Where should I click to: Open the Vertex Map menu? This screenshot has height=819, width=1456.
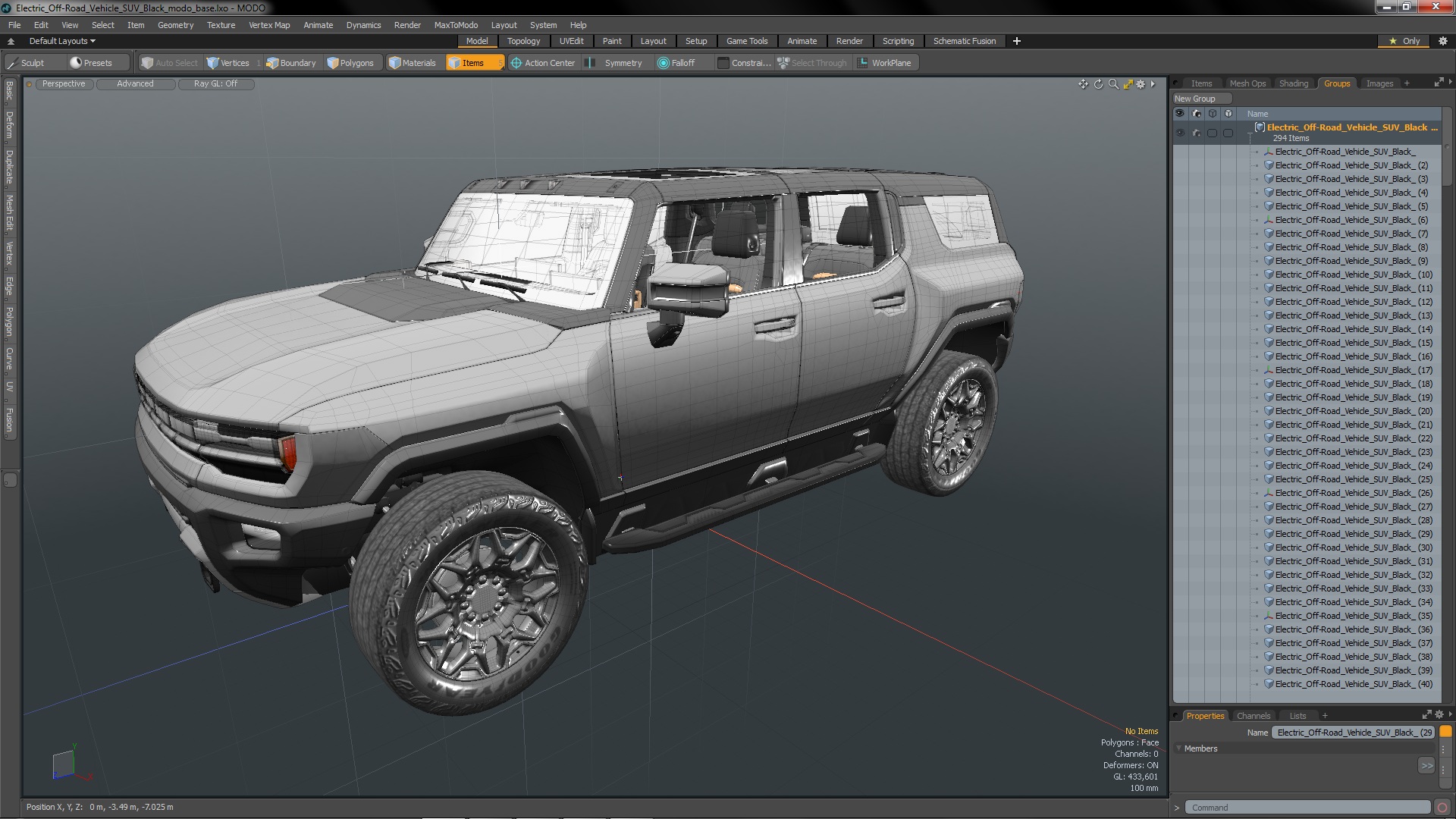click(x=269, y=25)
